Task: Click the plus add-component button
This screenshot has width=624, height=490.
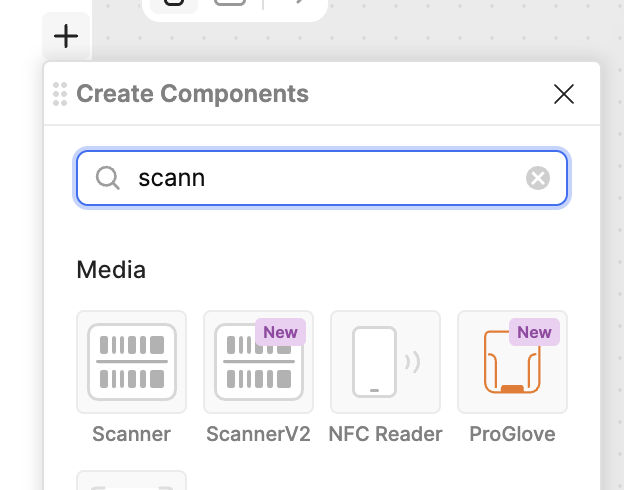Action: point(66,36)
